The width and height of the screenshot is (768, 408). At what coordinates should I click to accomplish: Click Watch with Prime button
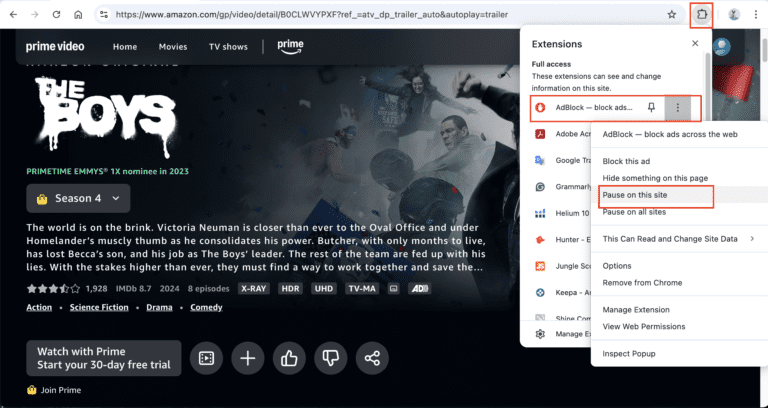[104, 357]
